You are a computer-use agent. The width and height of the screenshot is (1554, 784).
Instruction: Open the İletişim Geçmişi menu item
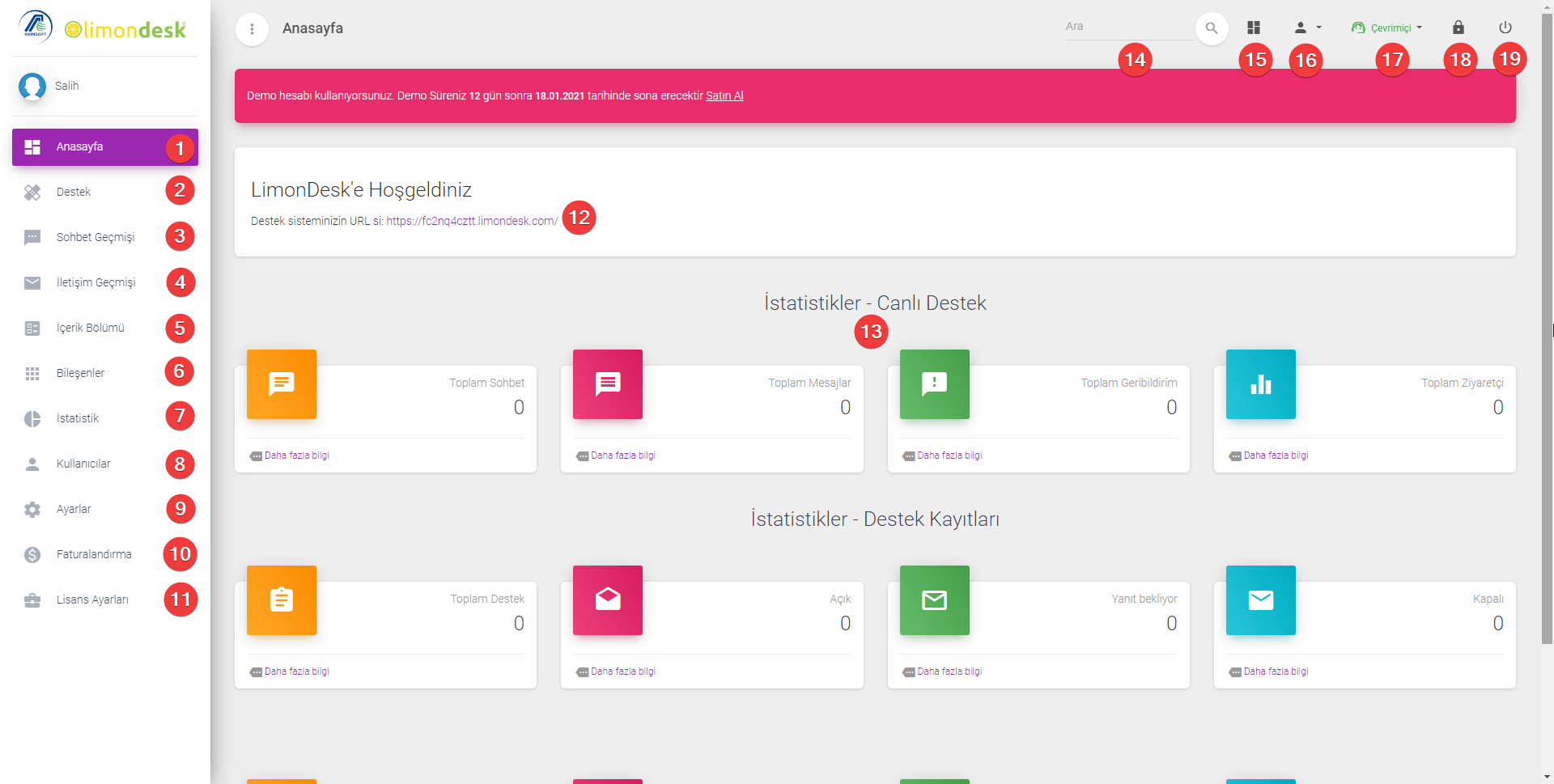point(105,283)
